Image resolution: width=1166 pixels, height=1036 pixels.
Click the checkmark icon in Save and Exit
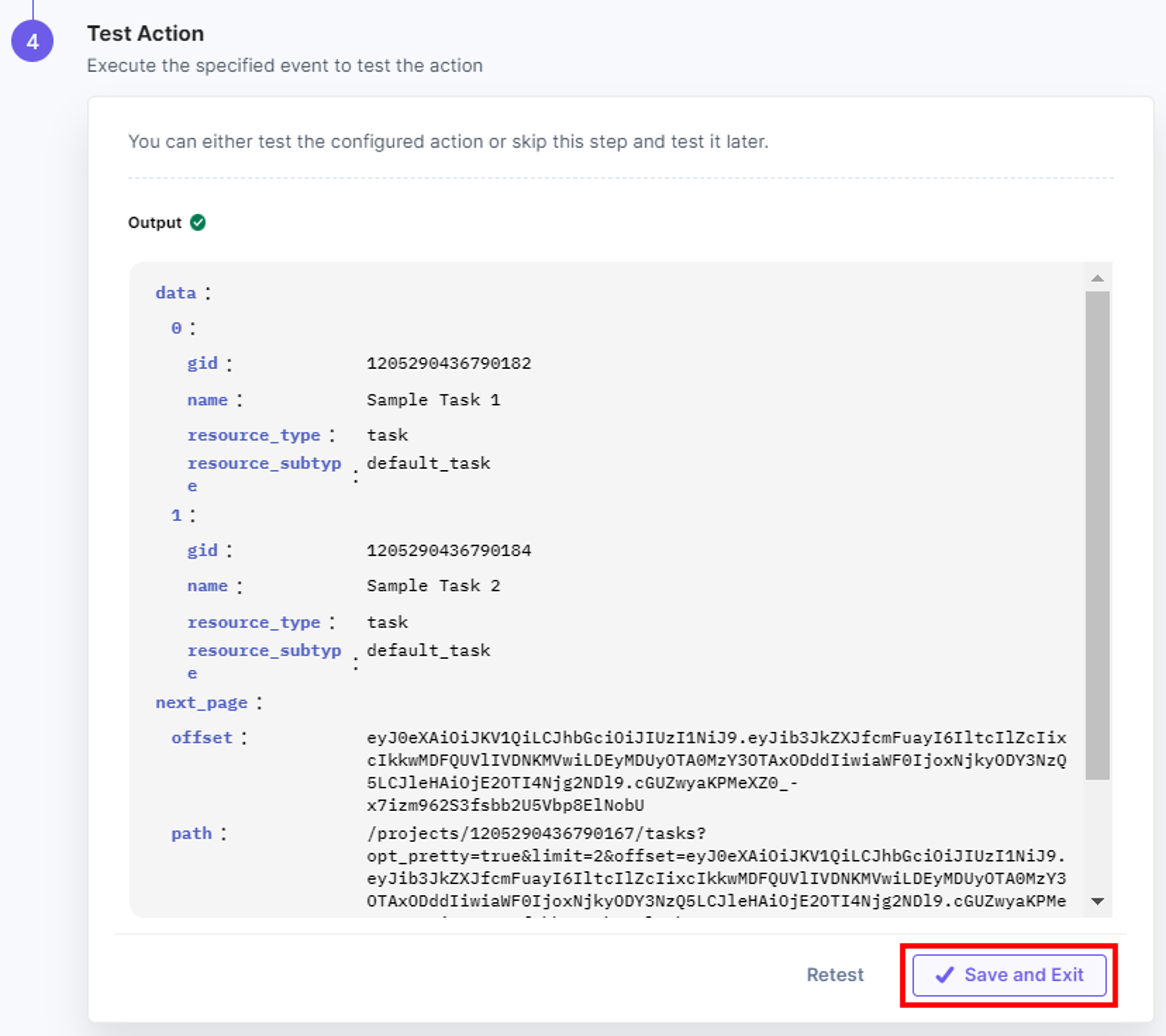coord(945,975)
